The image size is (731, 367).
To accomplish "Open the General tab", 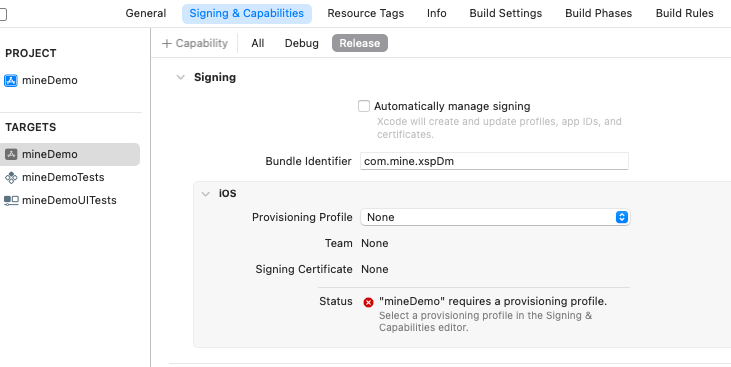I will [145, 14].
